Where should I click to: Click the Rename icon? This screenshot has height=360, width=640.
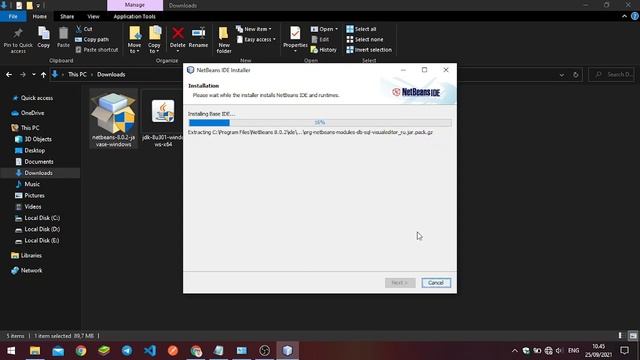coord(198,38)
